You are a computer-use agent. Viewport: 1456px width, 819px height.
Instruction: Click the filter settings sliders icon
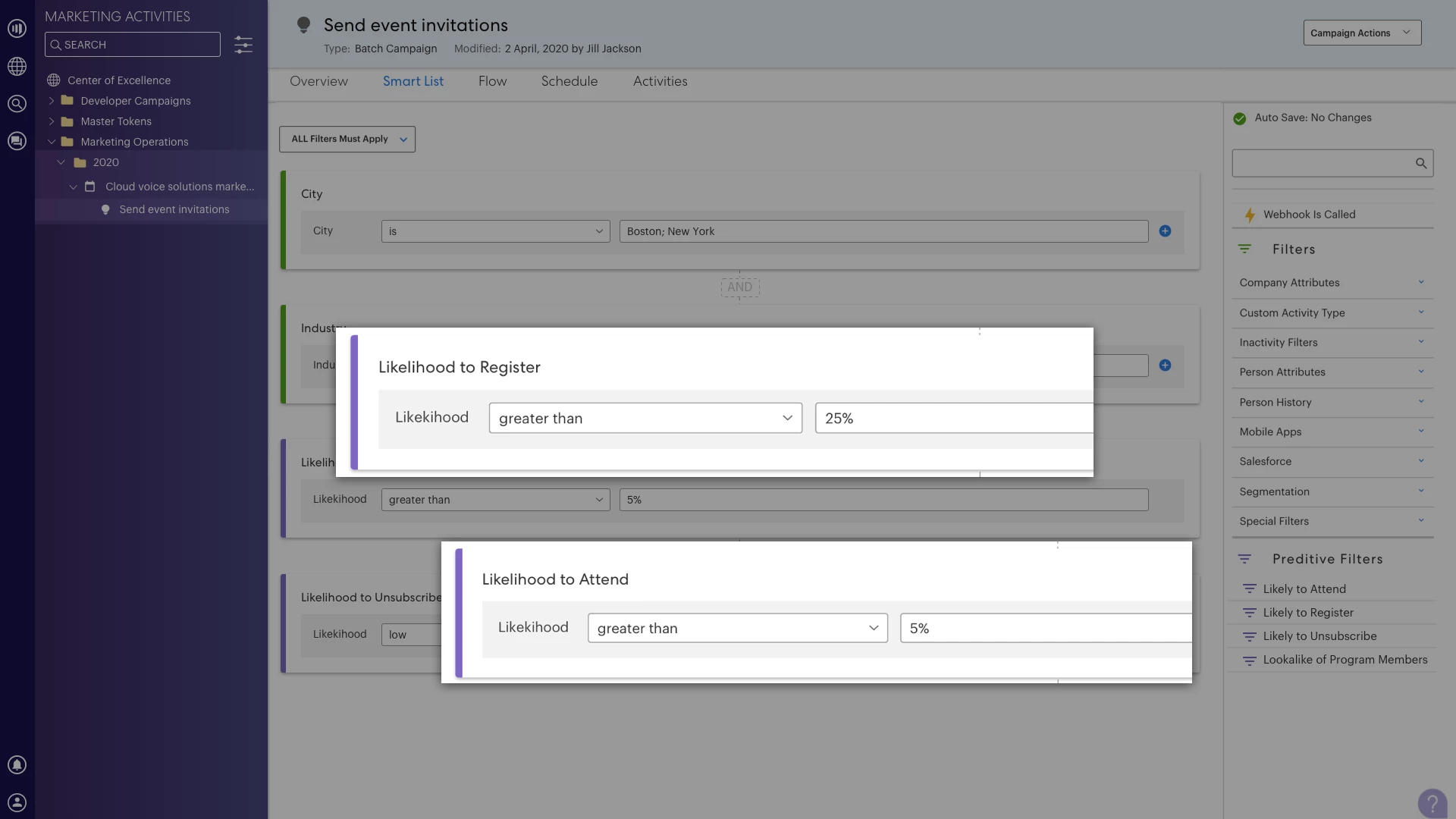click(243, 45)
